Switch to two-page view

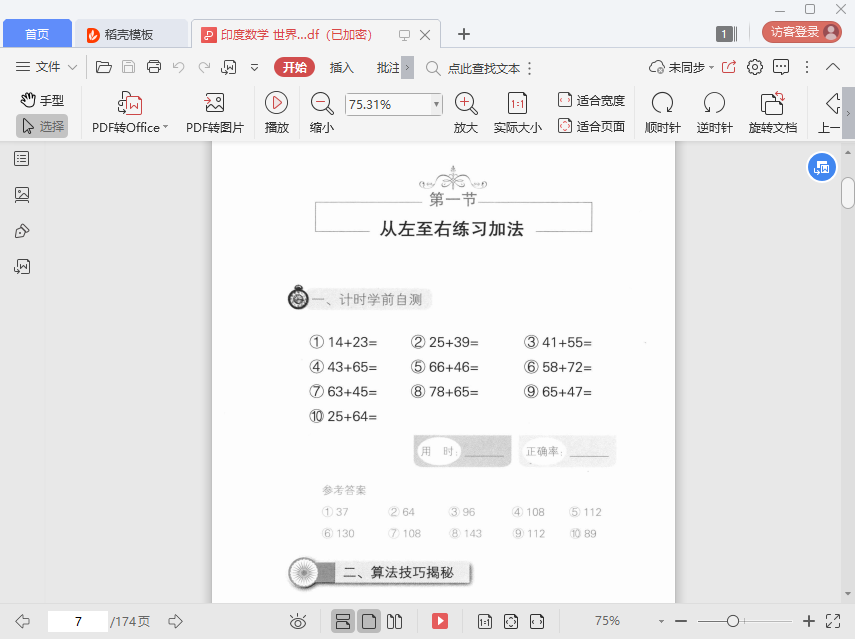pyautogui.click(x=394, y=621)
